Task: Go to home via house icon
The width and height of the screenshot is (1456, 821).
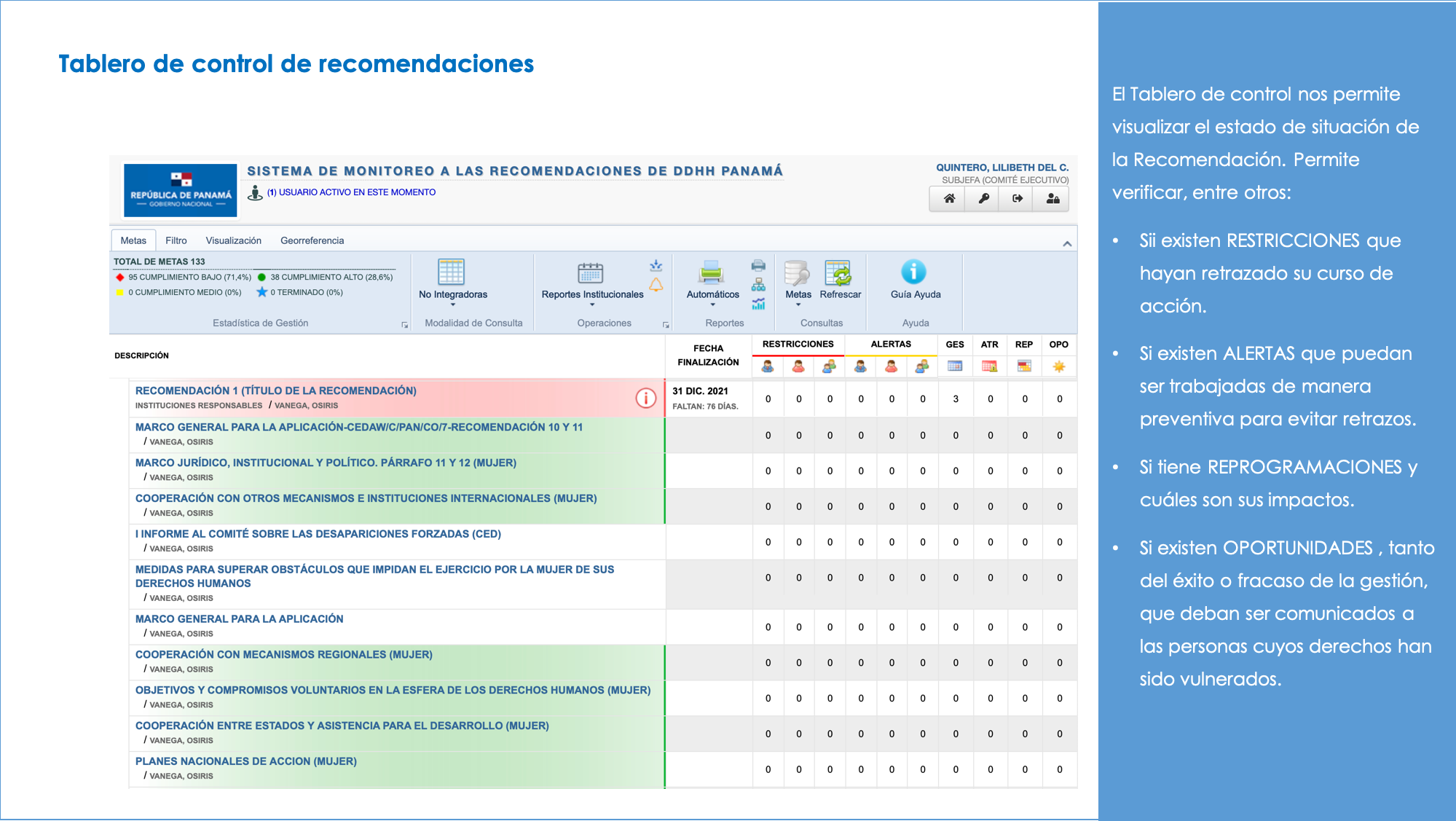Action: click(949, 198)
